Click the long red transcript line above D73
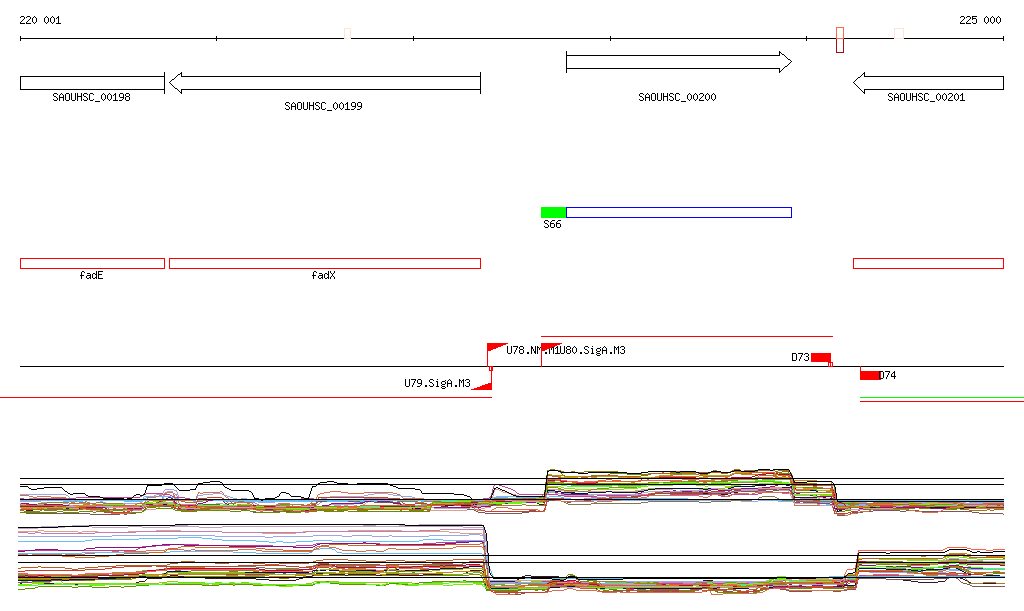1024x611 pixels. point(686,337)
